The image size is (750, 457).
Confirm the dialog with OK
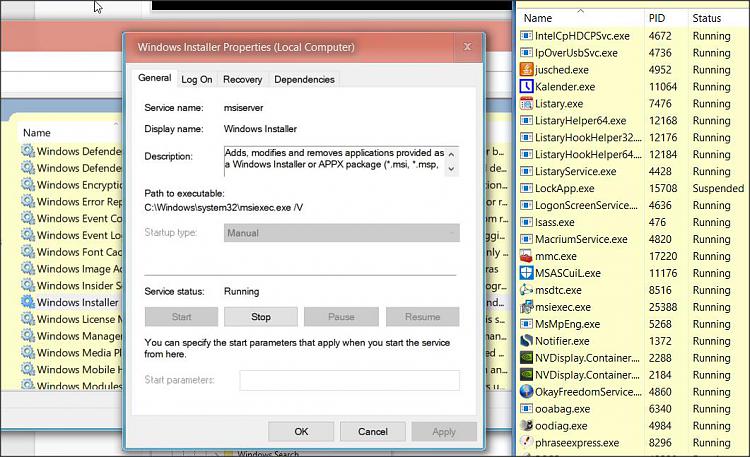click(301, 432)
